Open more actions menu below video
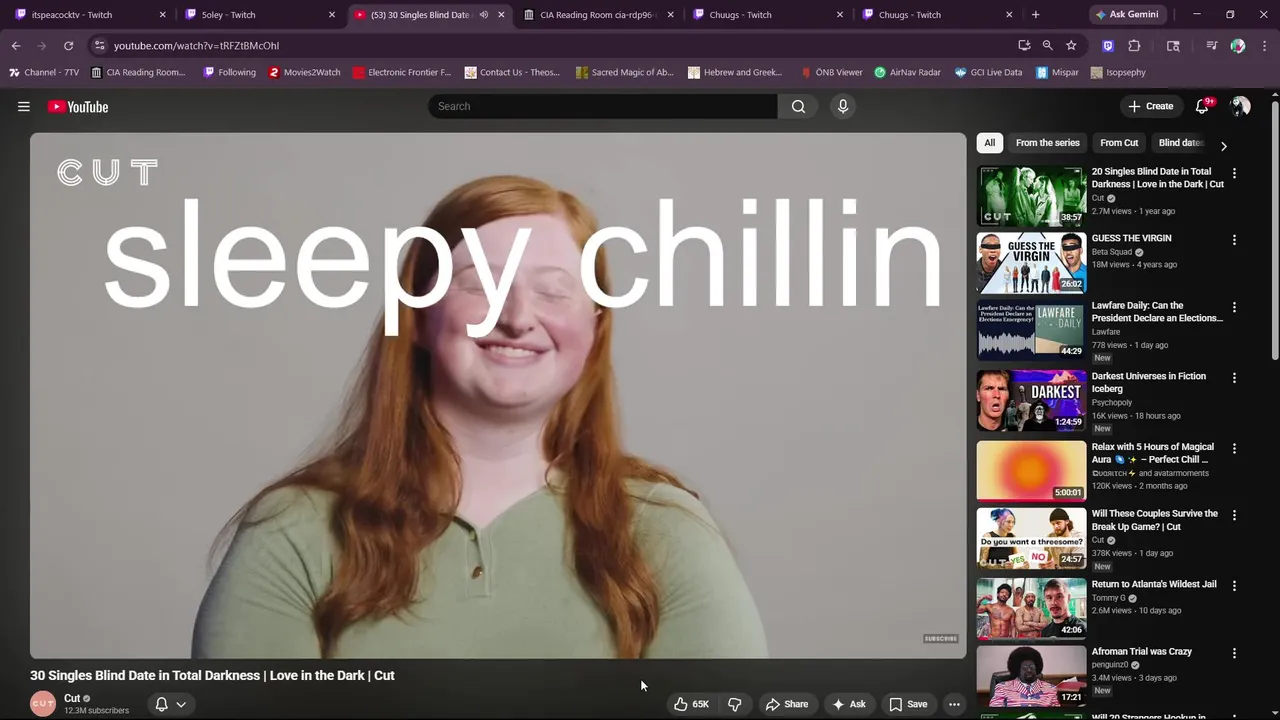 coord(954,704)
